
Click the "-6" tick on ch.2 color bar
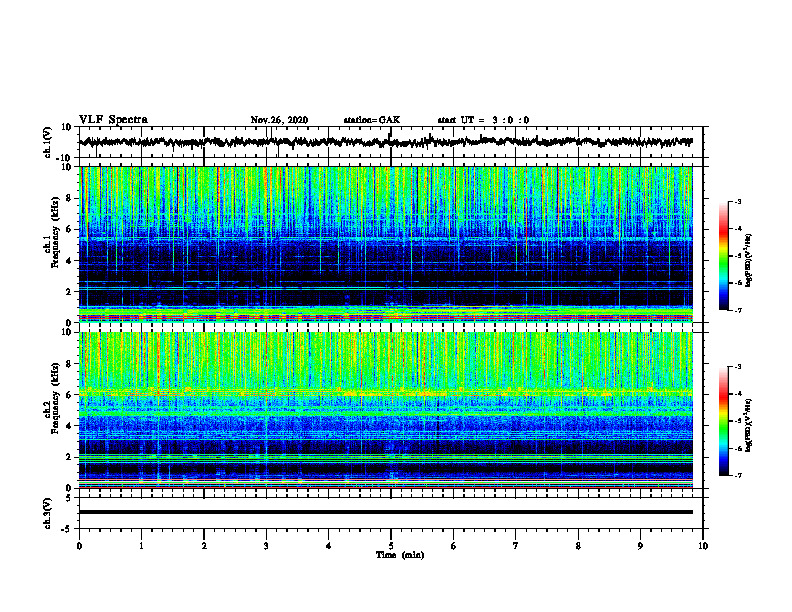737,448
